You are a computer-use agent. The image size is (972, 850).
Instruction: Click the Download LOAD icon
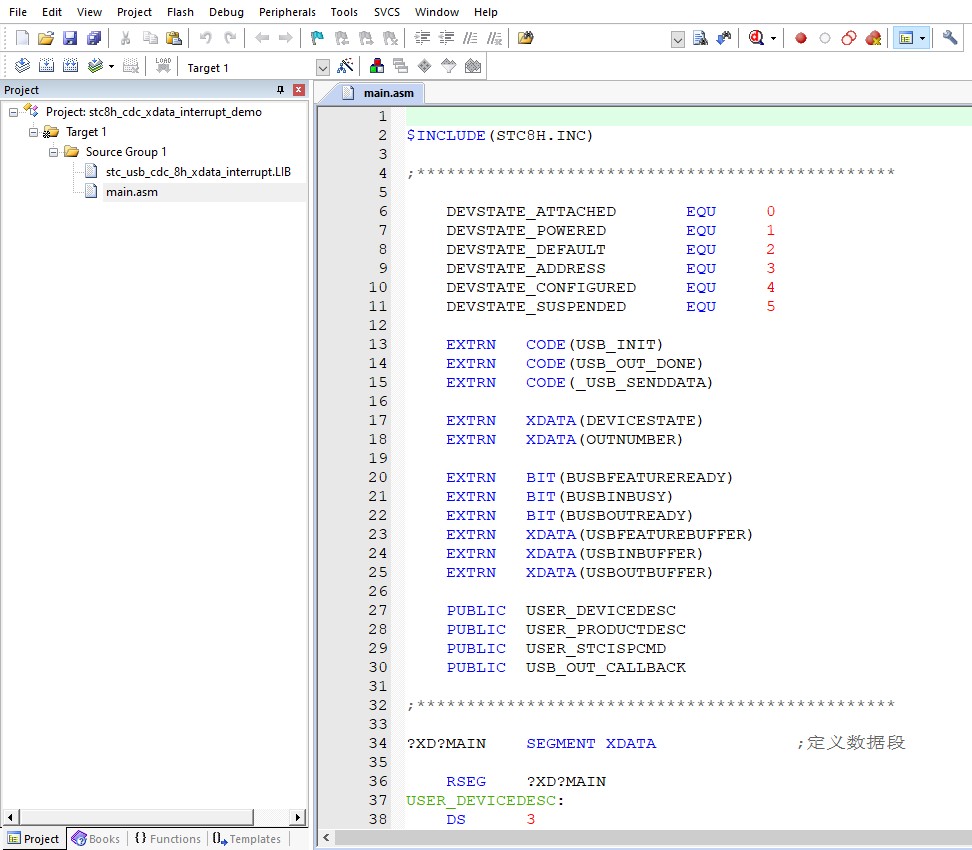pos(163,65)
